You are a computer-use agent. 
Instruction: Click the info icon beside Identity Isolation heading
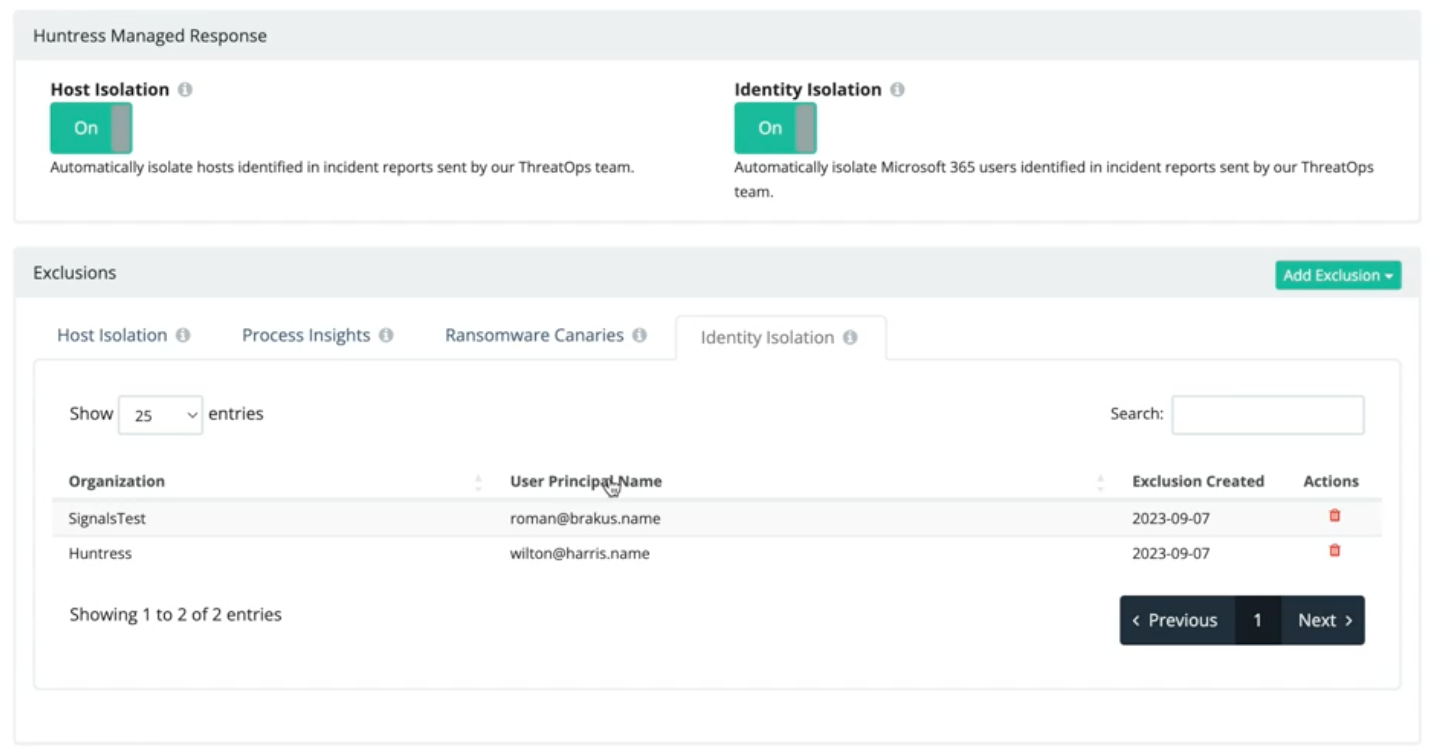(897, 90)
